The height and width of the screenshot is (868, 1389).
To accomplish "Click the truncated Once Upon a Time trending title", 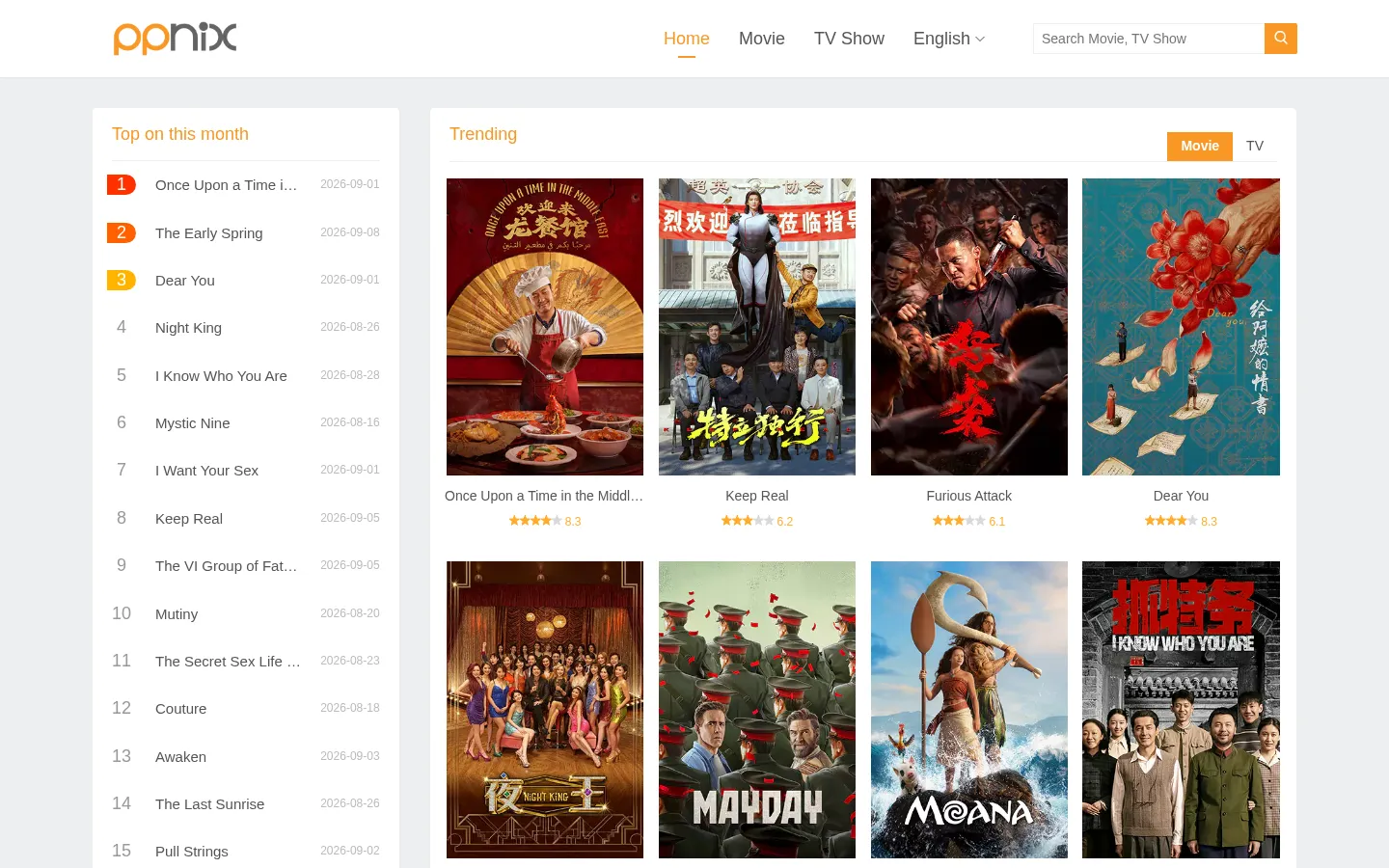I will click(544, 496).
